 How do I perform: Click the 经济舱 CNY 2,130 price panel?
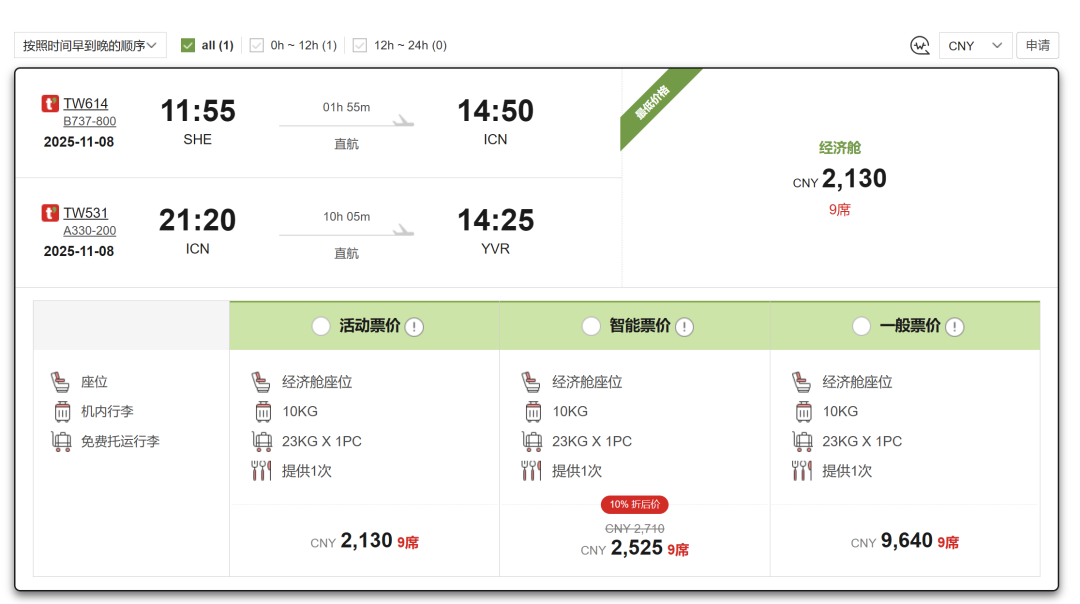click(x=839, y=178)
